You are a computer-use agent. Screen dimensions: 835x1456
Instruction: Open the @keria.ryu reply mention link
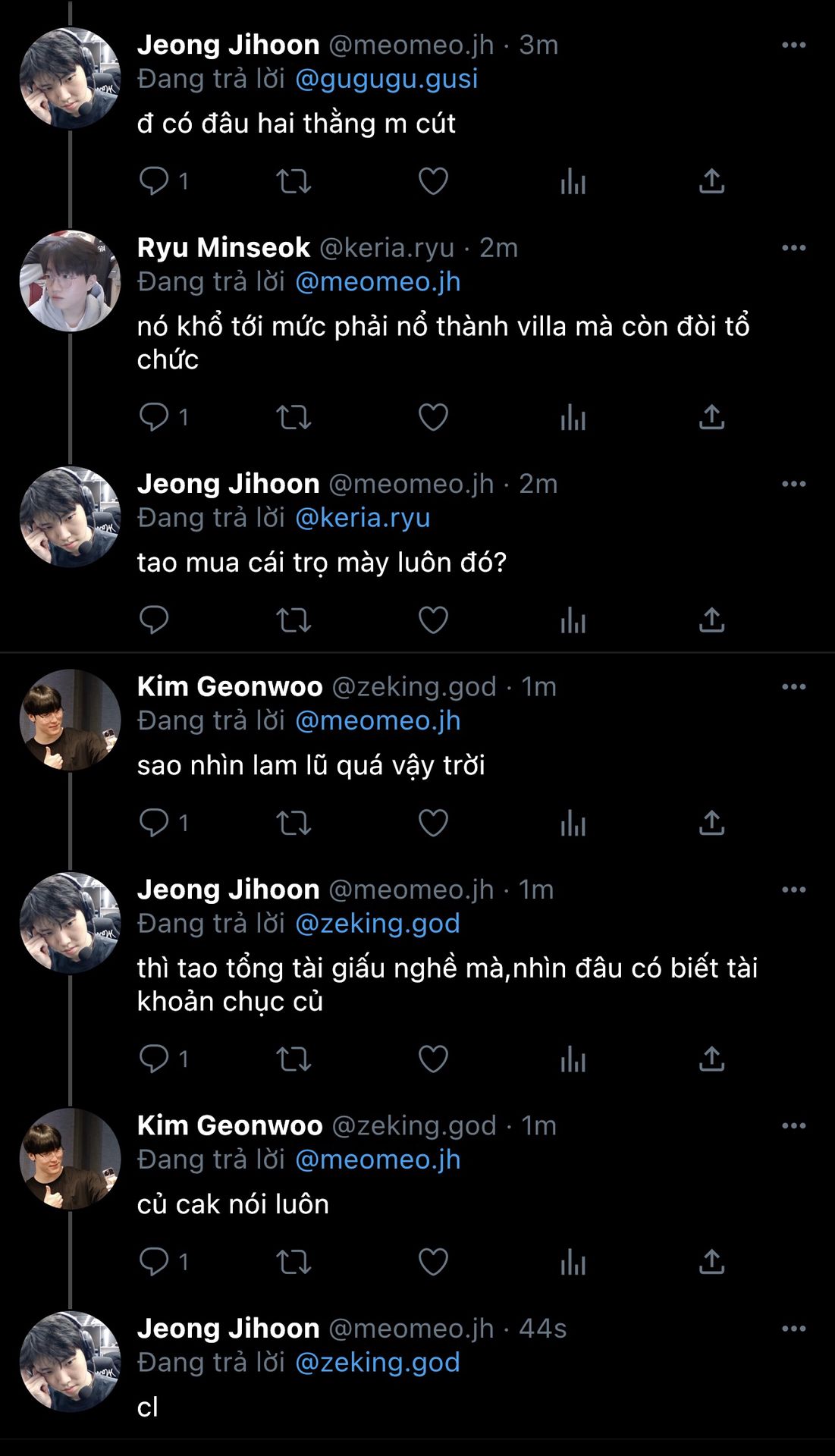click(362, 518)
